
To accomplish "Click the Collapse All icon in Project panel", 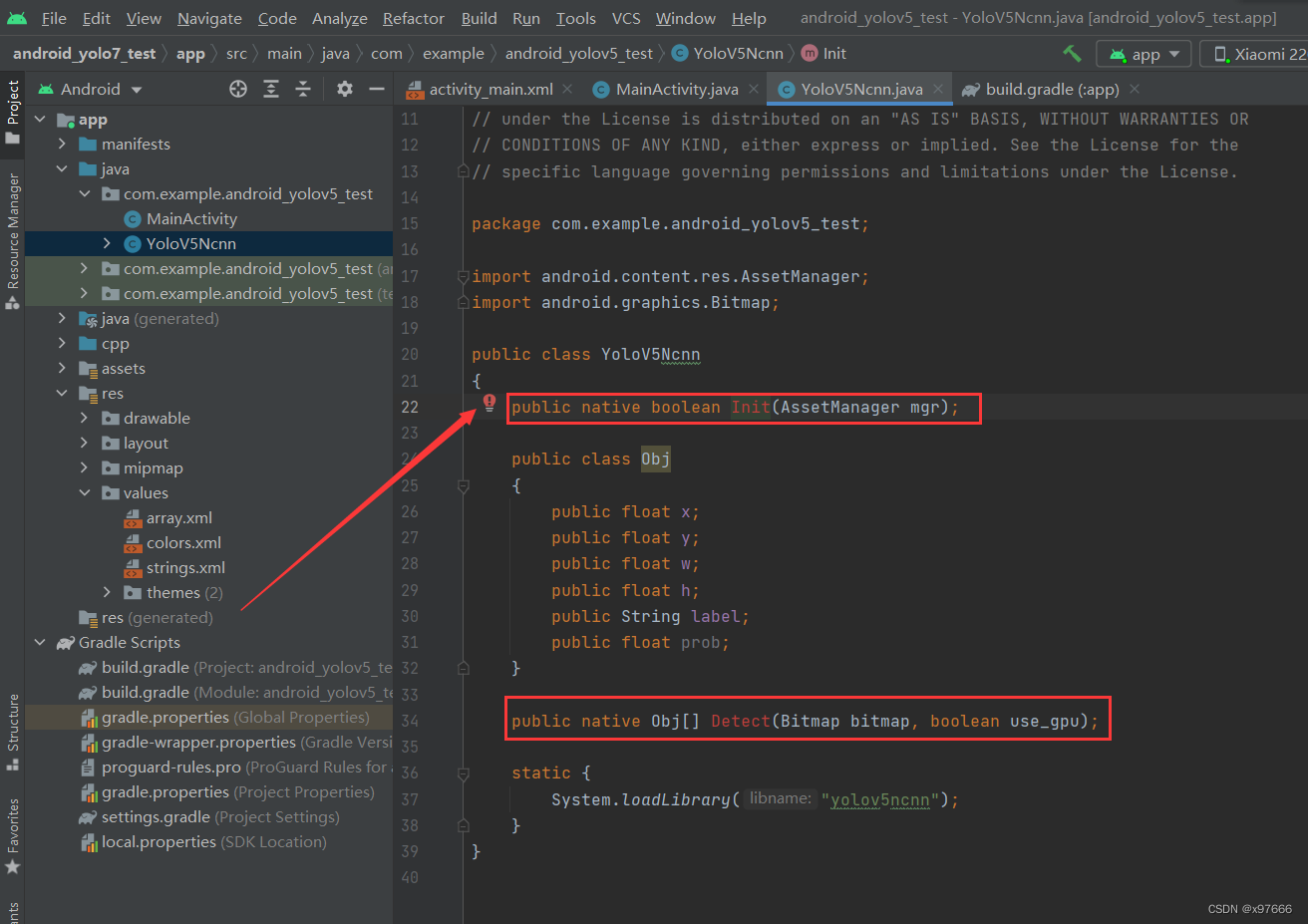I will tap(303, 89).
